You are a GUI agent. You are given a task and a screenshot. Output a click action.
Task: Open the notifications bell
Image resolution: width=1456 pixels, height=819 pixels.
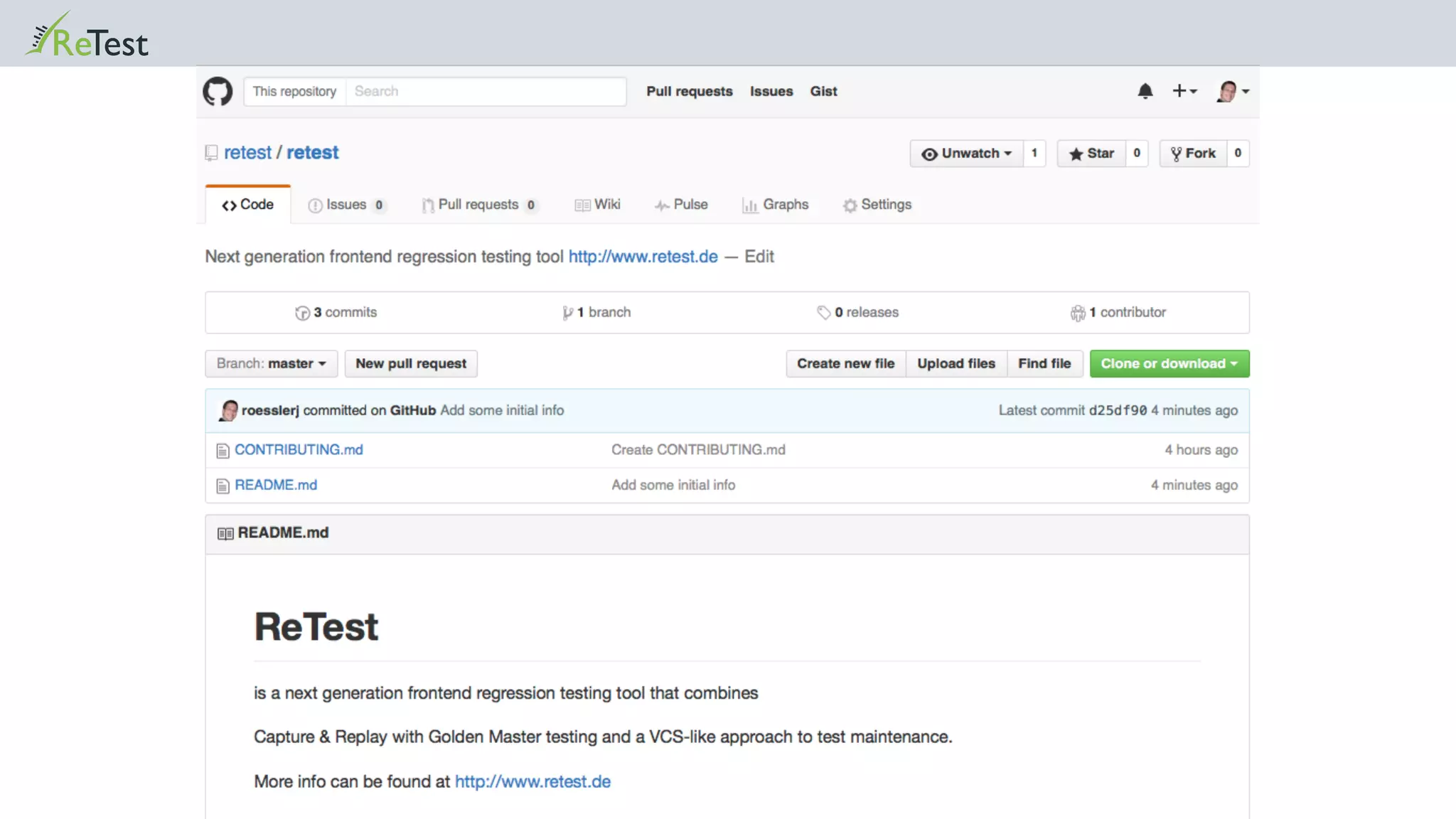pos(1145,91)
